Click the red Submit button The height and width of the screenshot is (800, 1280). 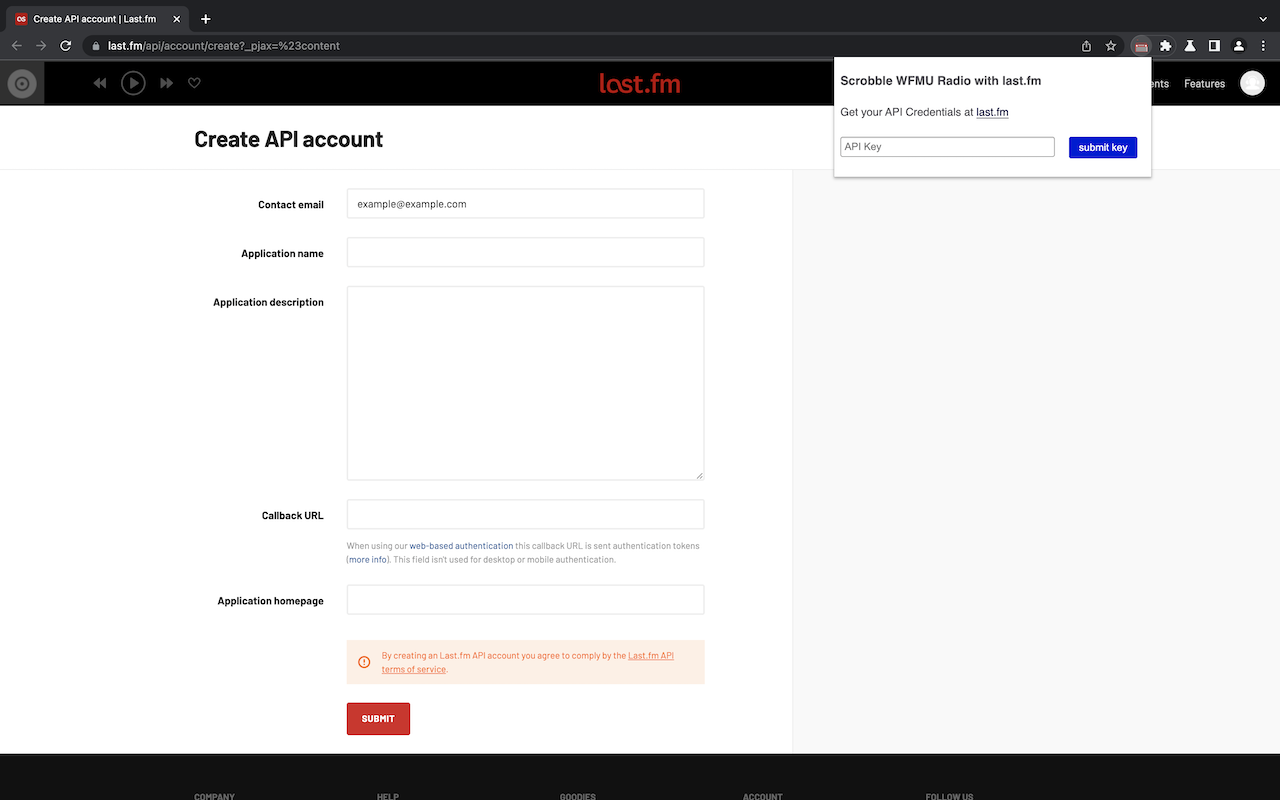378,719
